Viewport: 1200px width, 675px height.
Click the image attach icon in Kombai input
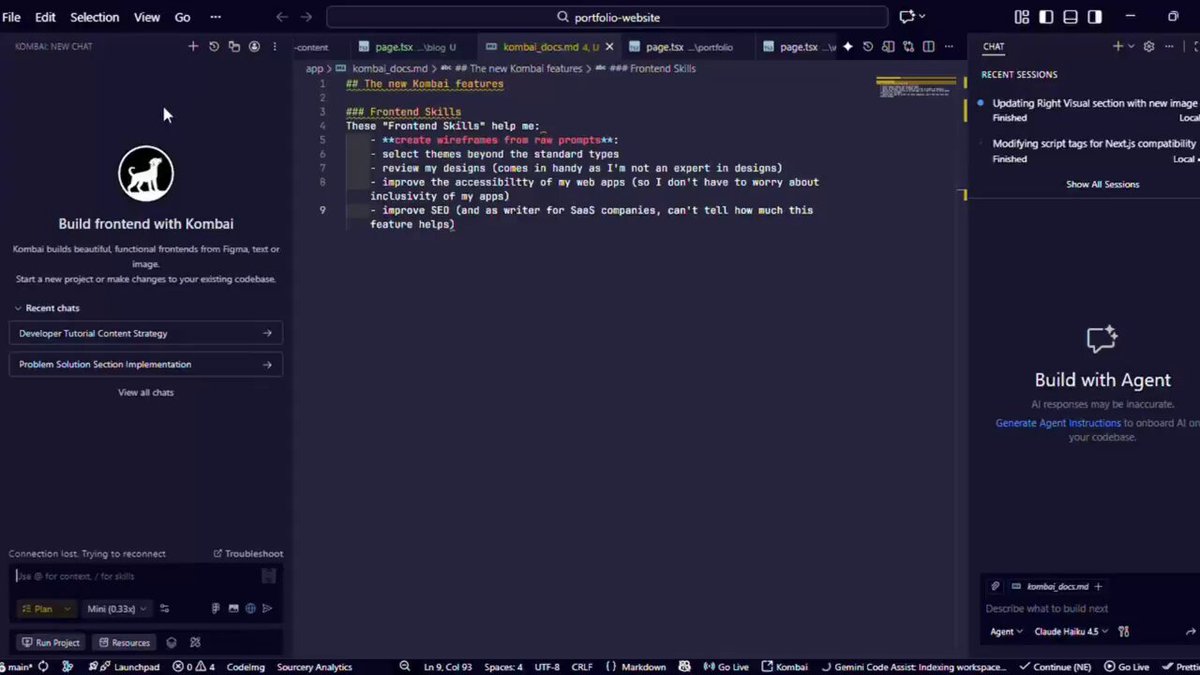click(x=233, y=608)
